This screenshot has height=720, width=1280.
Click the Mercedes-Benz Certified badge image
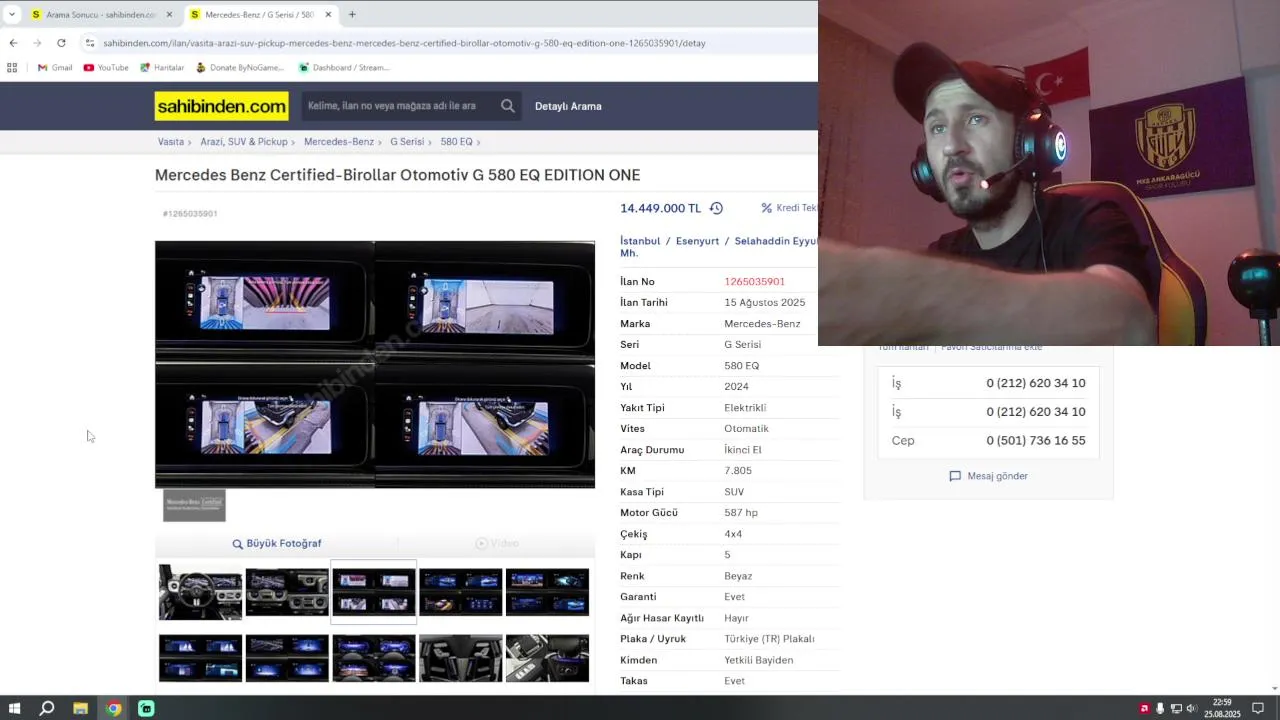pyautogui.click(x=194, y=505)
